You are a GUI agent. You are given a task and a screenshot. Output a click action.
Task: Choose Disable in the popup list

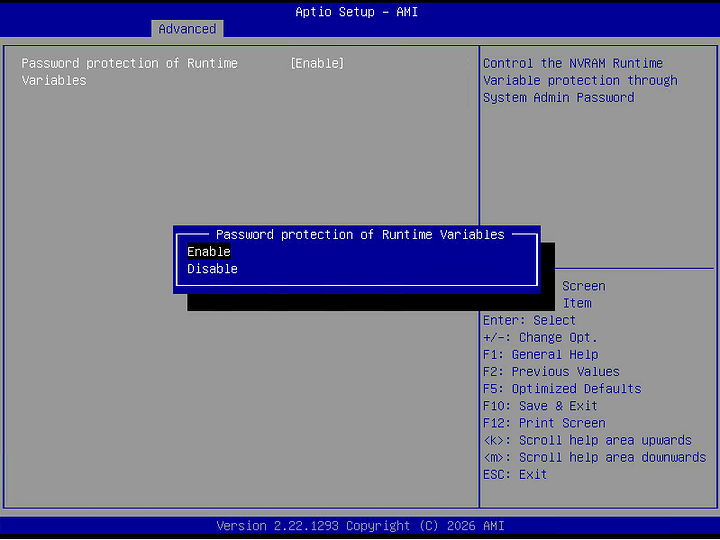click(x=212, y=269)
